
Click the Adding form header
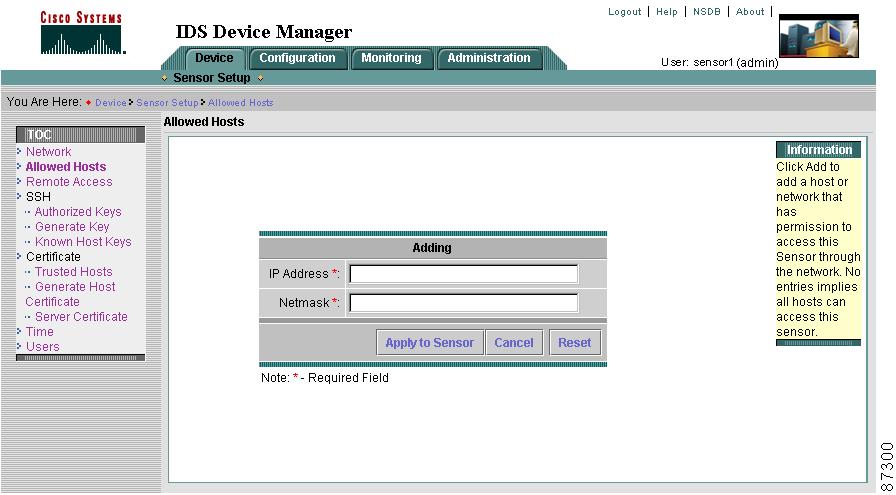[433, 248]
